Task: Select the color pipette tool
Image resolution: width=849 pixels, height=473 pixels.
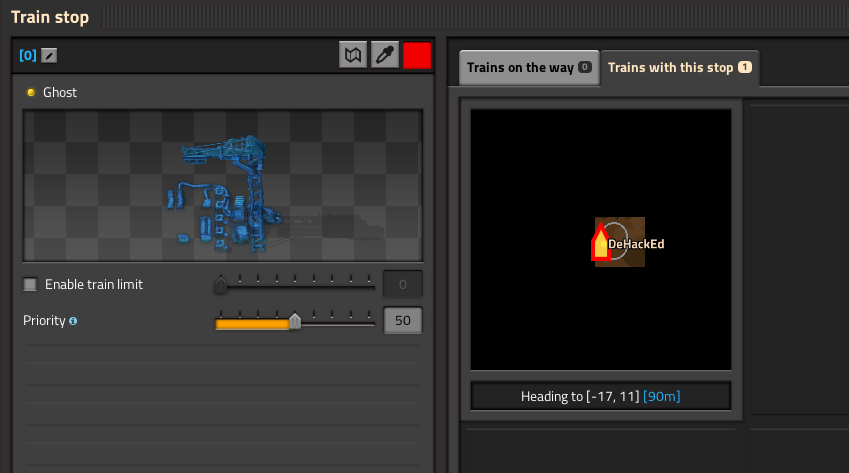Action: [385, 55]
